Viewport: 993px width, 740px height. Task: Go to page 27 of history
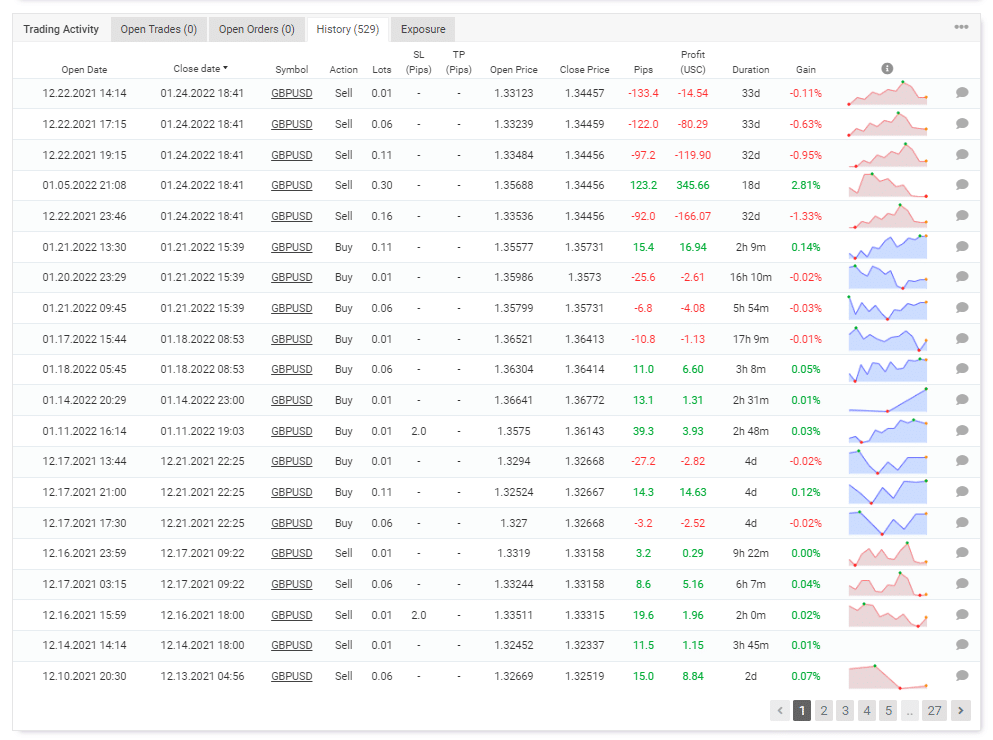pos(934,711)
